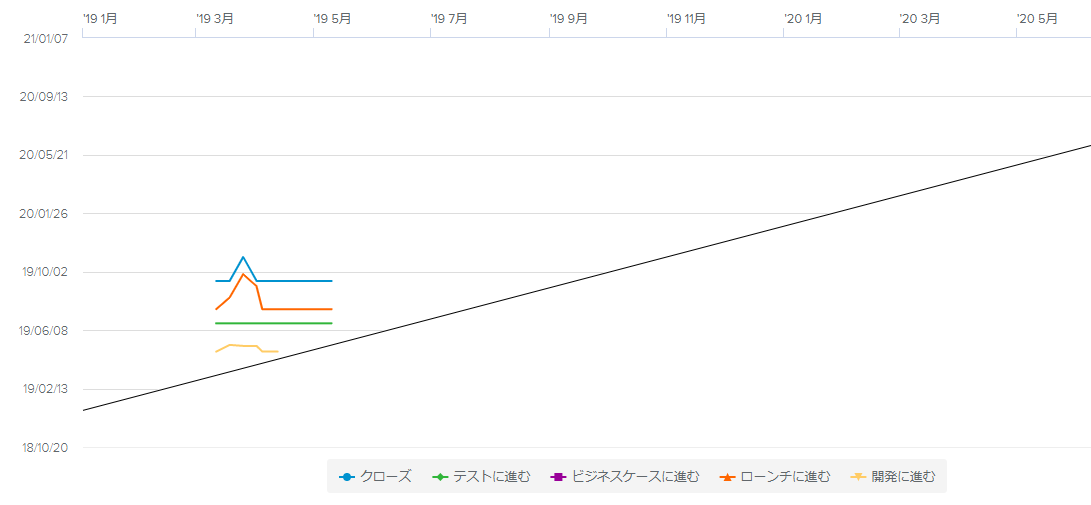Click the orange ローンチに進む legend marker icon
The width and height of the screenshot is (1091, 505).
point(727,477)
